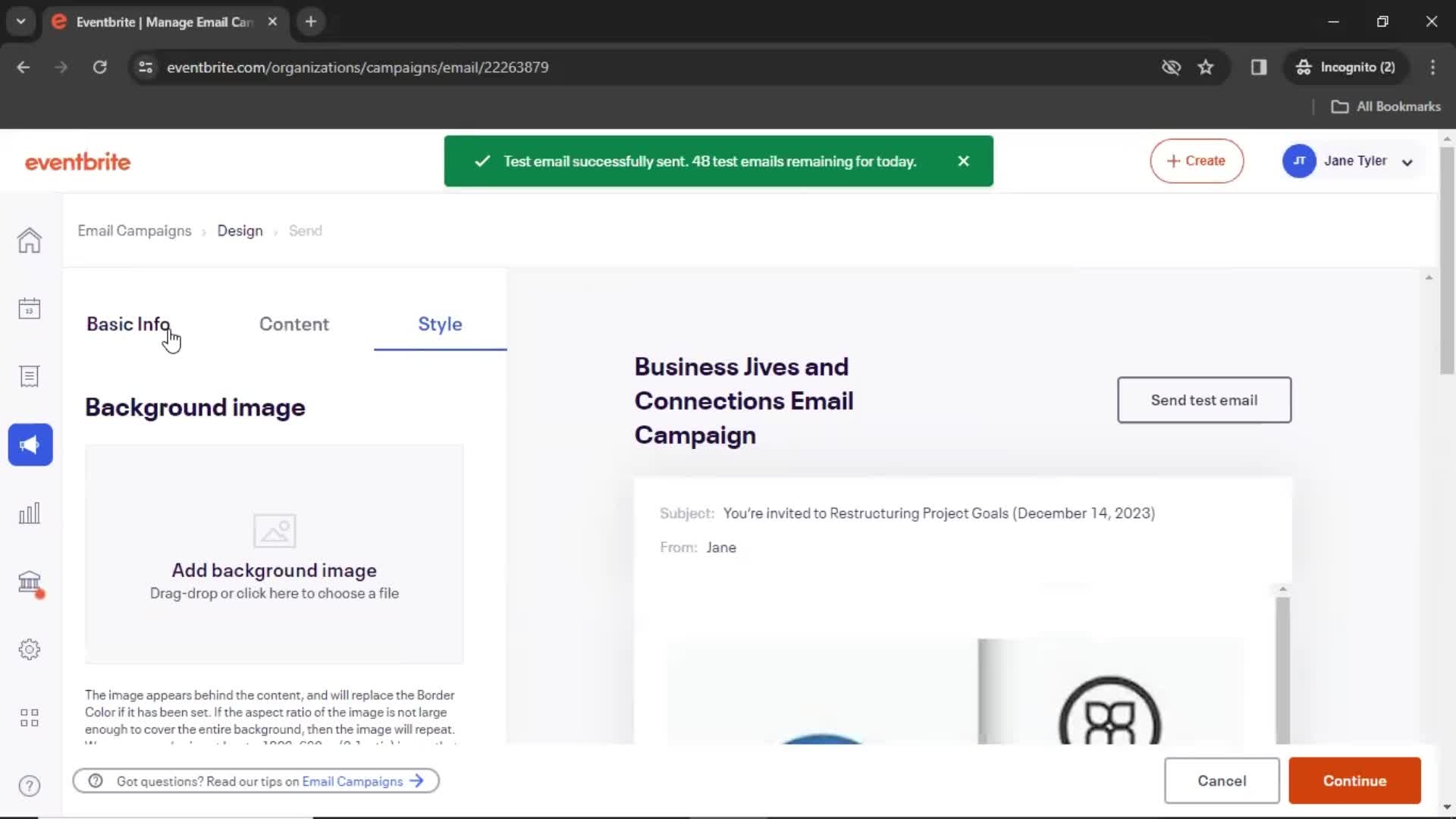Dismiss the test email success notification
The image size is (1456, 819).
(x=964, y=161)
